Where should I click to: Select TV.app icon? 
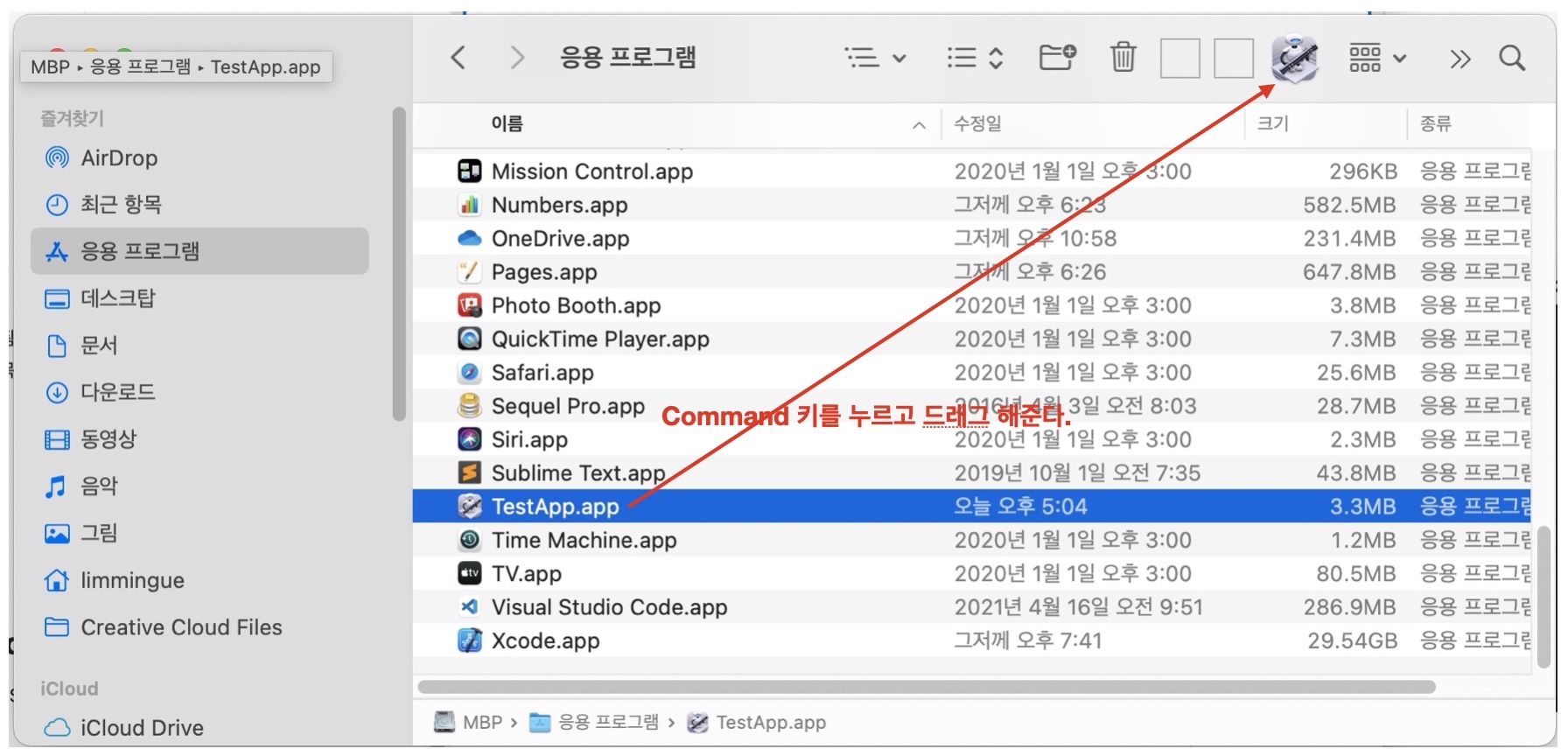[x=470, y=574]
